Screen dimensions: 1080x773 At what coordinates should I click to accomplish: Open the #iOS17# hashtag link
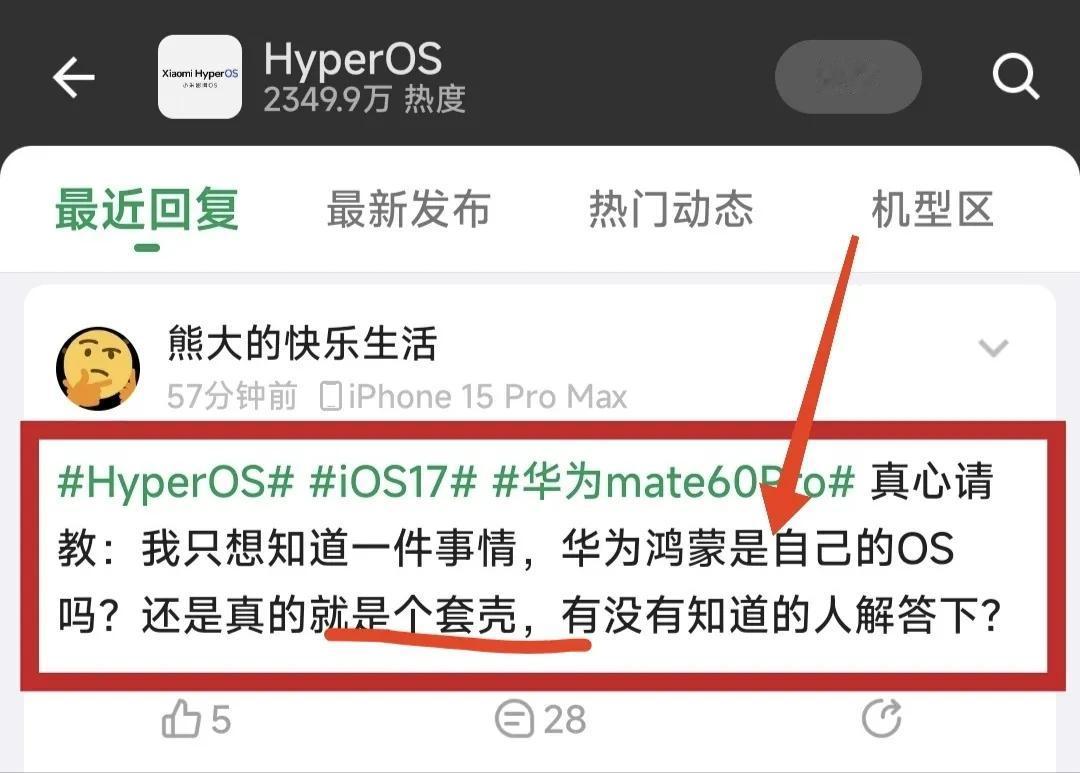click(393, 481)
